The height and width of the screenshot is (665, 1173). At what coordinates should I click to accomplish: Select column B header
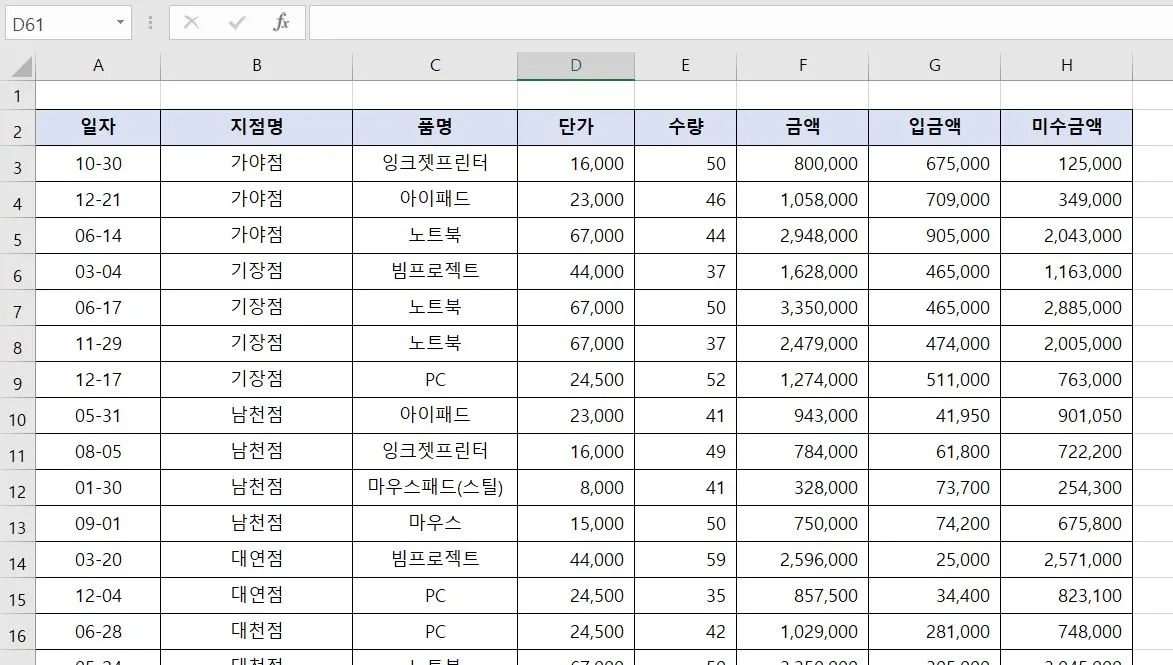pyautogui.click(x=257, y=66)
